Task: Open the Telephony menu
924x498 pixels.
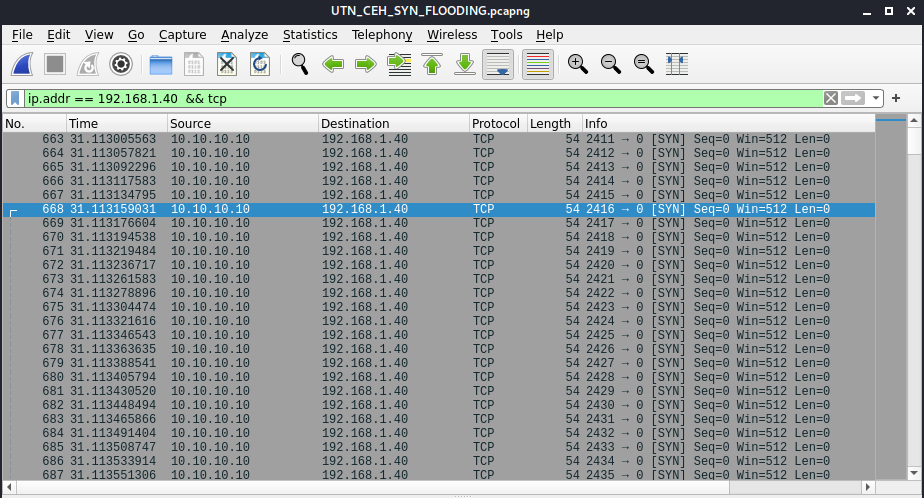Action: [382, 35]
